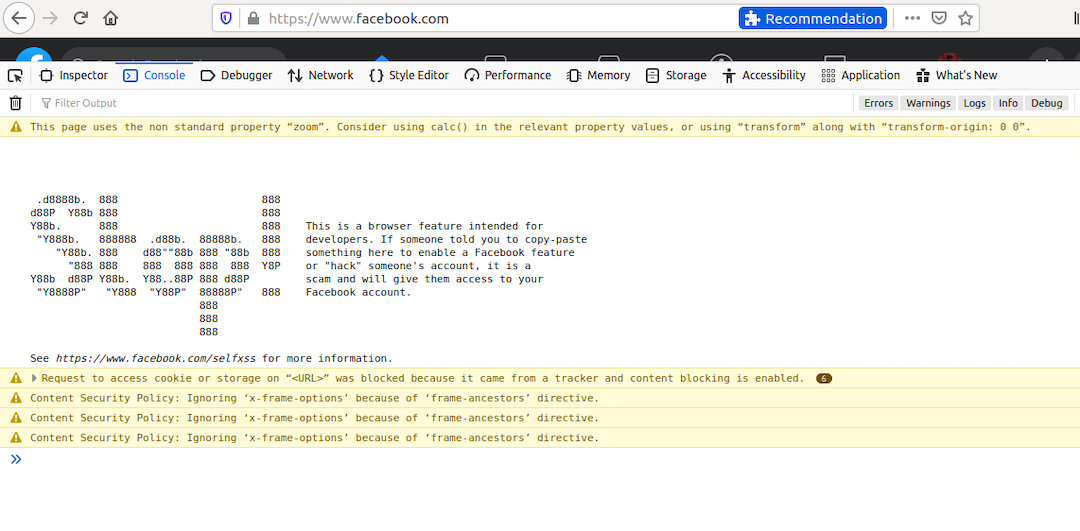Open the Storage tab

click(x=676, y=76)
